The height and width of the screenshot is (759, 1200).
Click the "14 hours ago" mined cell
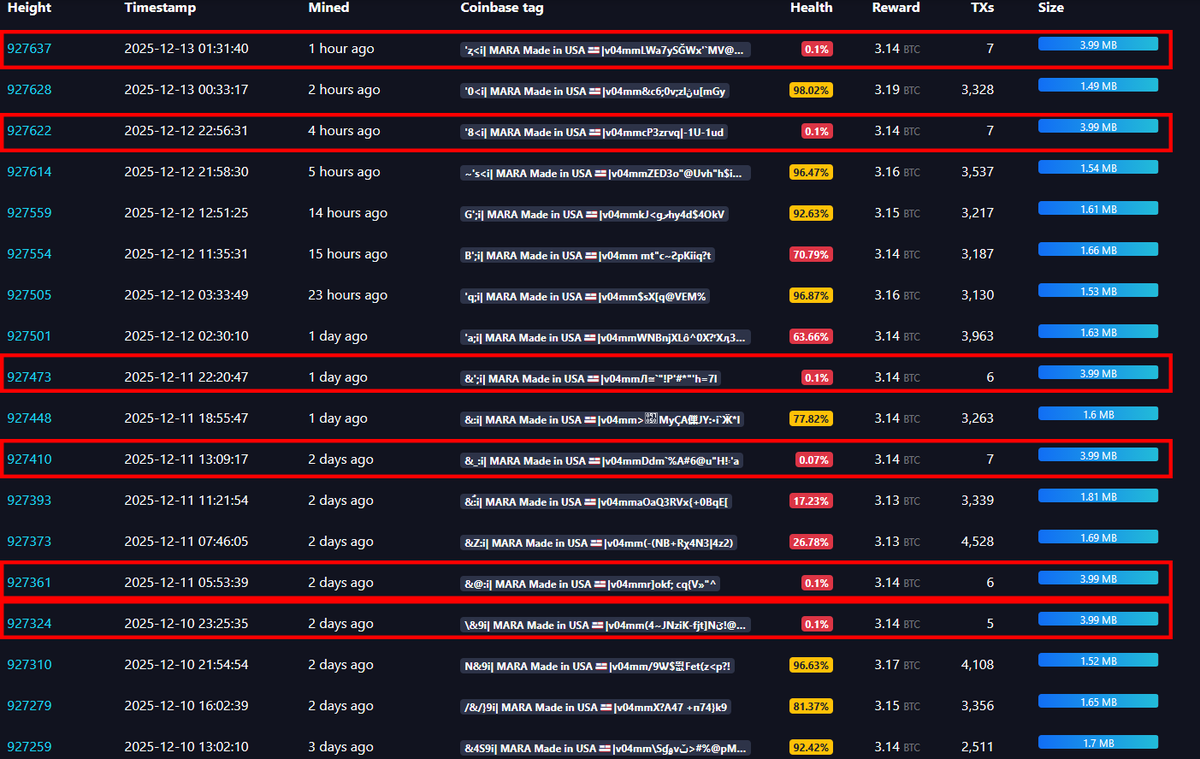(x=348, y=213)
